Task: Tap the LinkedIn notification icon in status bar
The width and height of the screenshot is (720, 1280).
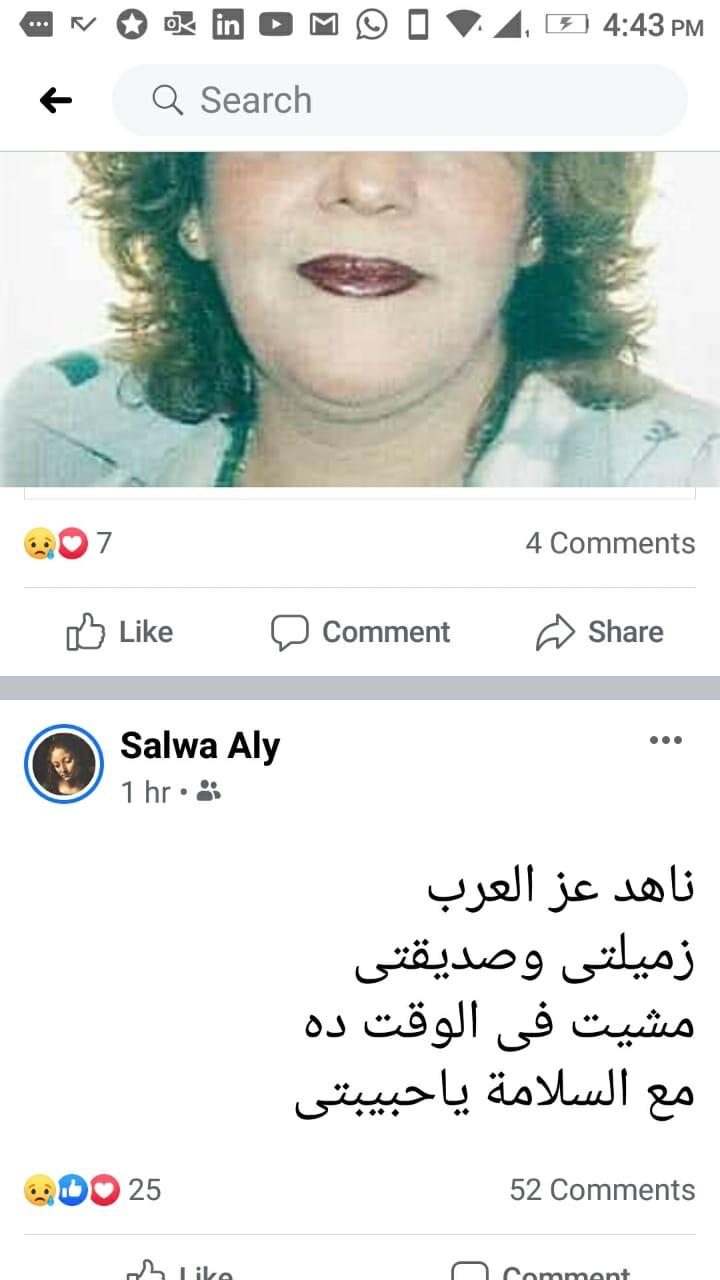Action: [228, 24]
